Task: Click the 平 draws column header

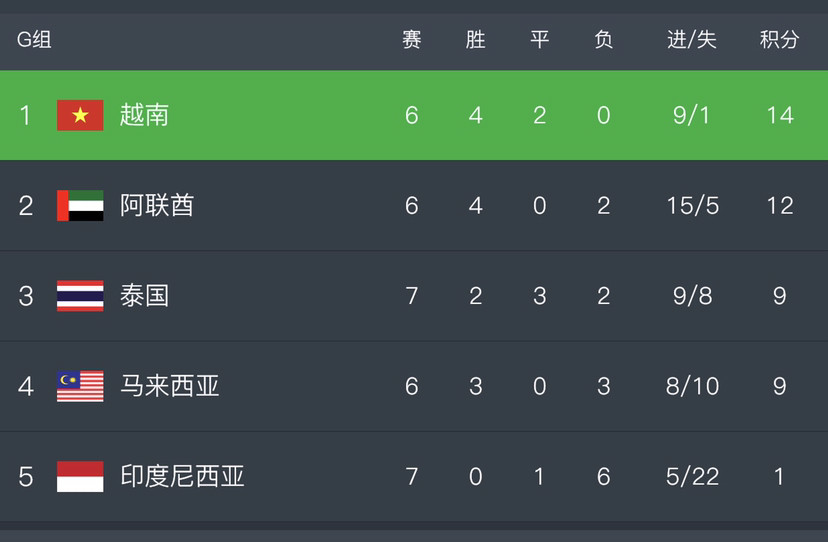Action: point(540,40)
